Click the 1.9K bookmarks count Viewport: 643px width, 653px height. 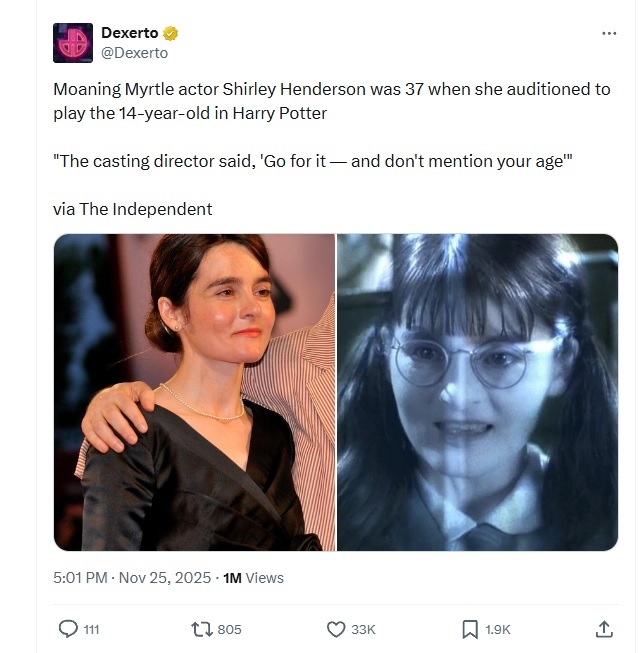(x=498, y=629)
